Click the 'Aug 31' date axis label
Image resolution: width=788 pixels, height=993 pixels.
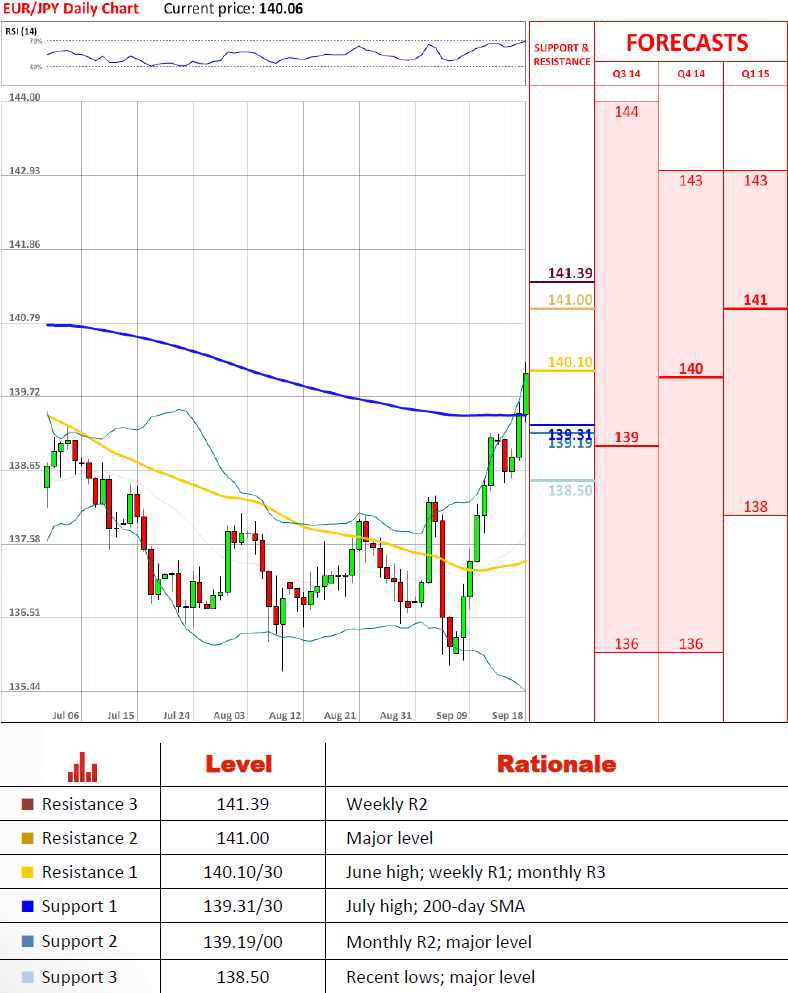[395, 715]
